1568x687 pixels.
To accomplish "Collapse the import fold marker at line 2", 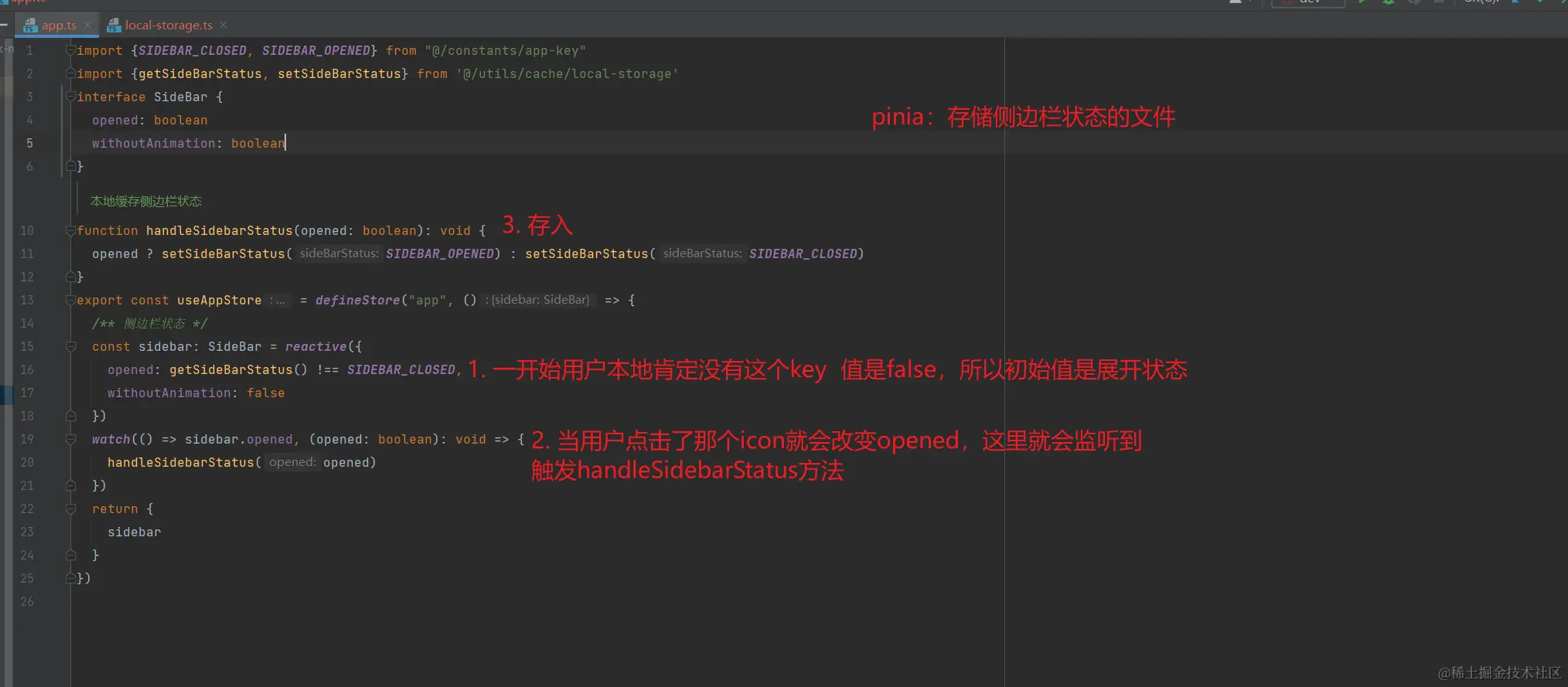I will (70, 73).
